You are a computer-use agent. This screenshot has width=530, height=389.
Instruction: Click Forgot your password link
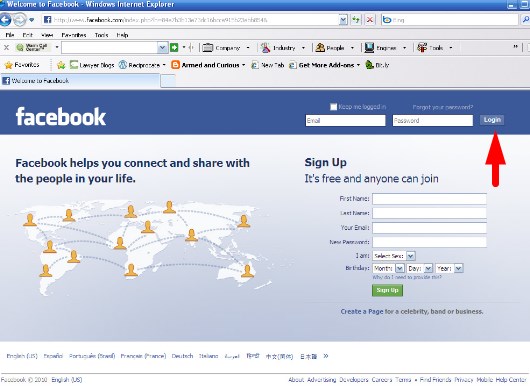[442, 107]
